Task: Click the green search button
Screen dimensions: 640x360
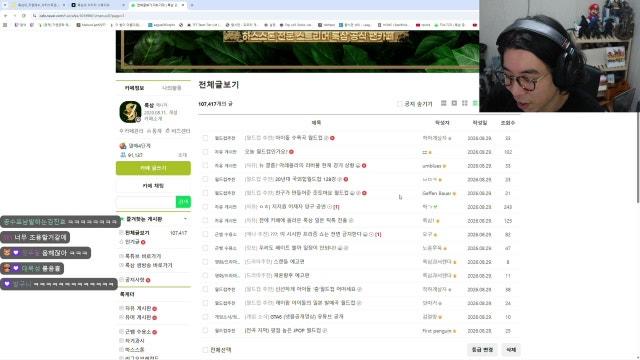Action: click(x=183, y=202)
